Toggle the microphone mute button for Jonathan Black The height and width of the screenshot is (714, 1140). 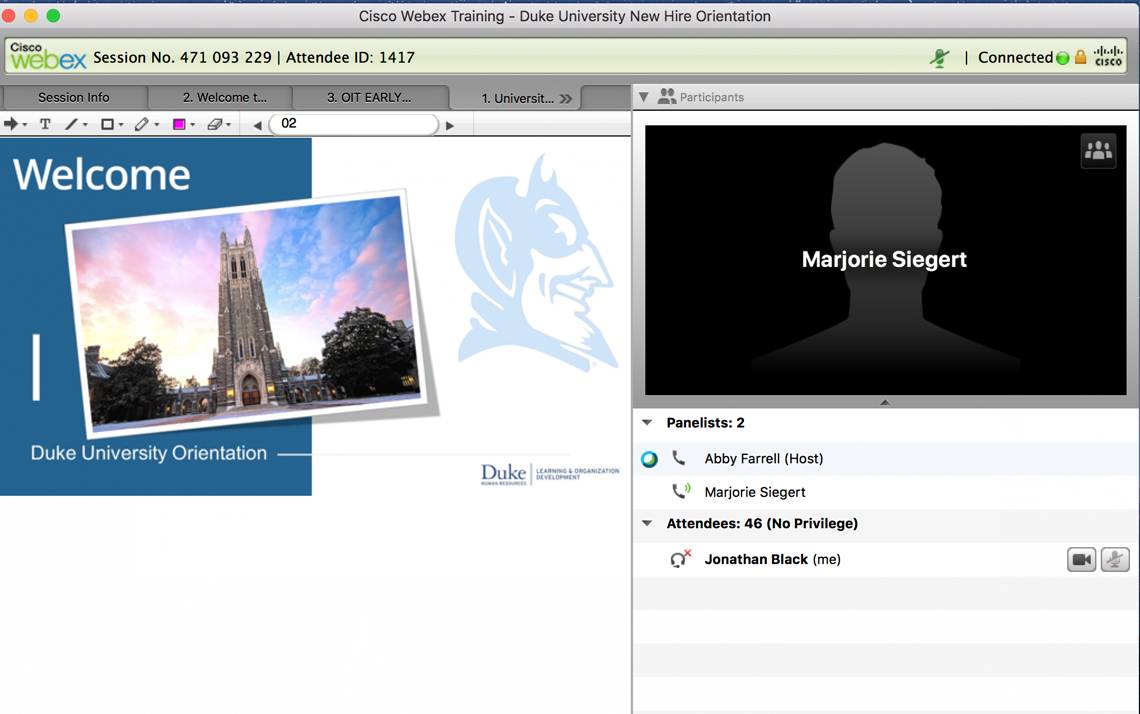point(1115,559)
